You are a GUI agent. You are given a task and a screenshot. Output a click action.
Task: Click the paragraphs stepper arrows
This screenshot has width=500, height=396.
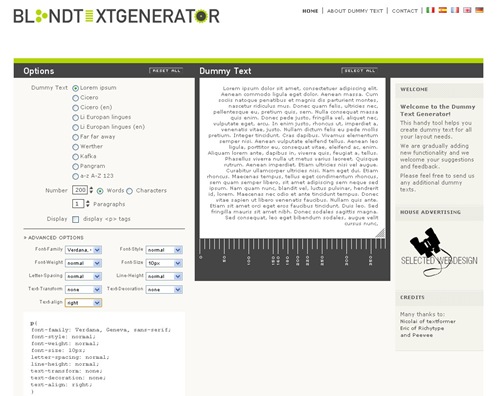88,204
